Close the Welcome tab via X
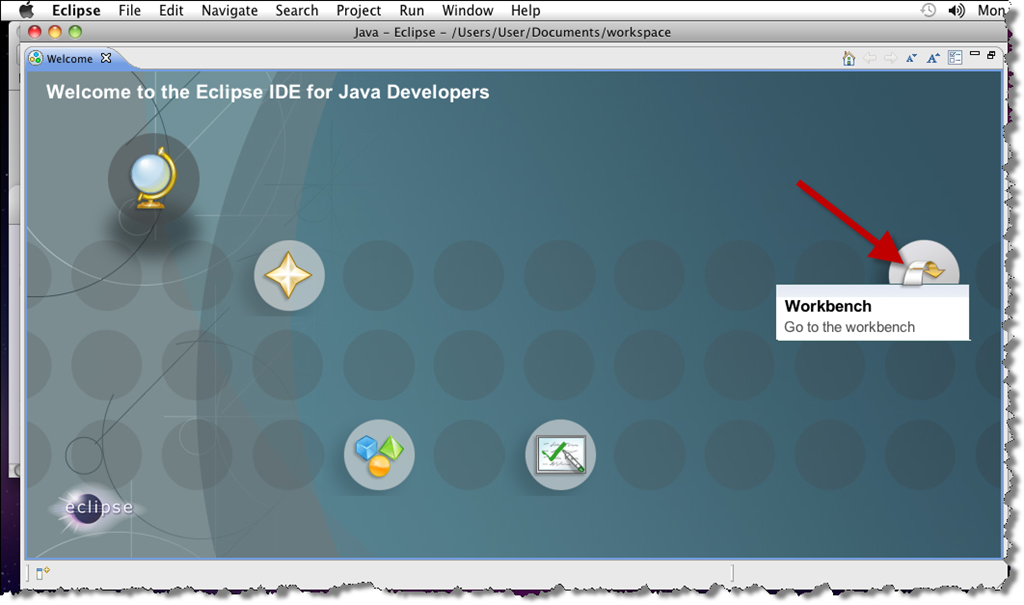The image size is (1024, 605). pos(106,58)
